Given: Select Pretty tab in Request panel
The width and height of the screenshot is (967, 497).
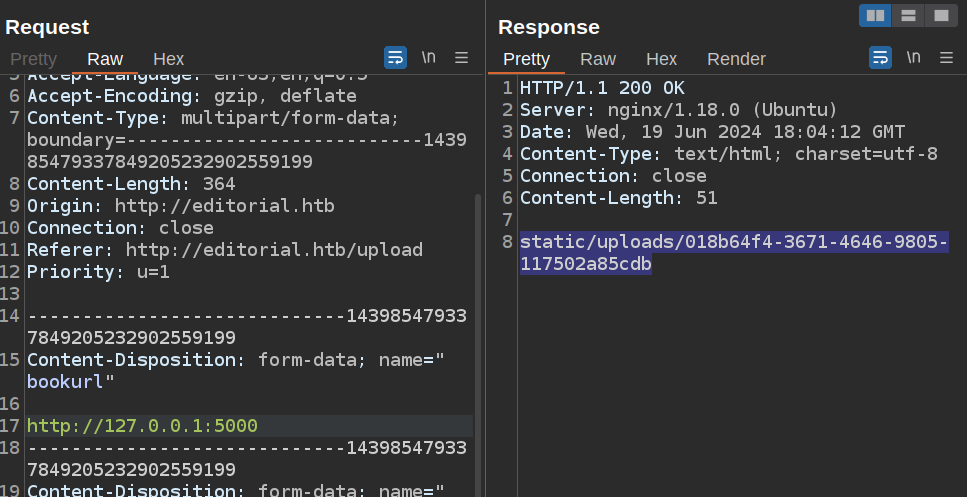Looking at the screenshot, I should (33, 59).
